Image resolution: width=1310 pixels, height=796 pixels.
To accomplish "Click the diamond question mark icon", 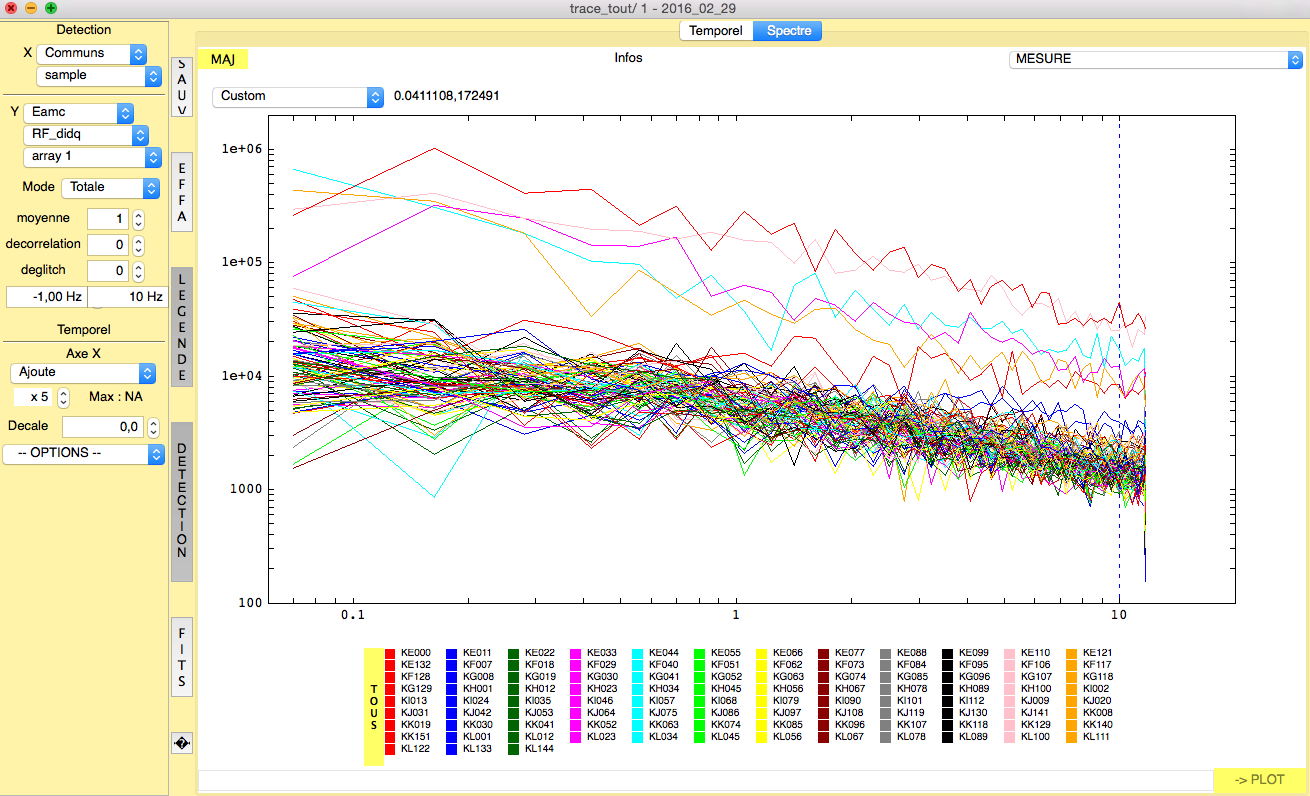I will [x=182, y=743].
